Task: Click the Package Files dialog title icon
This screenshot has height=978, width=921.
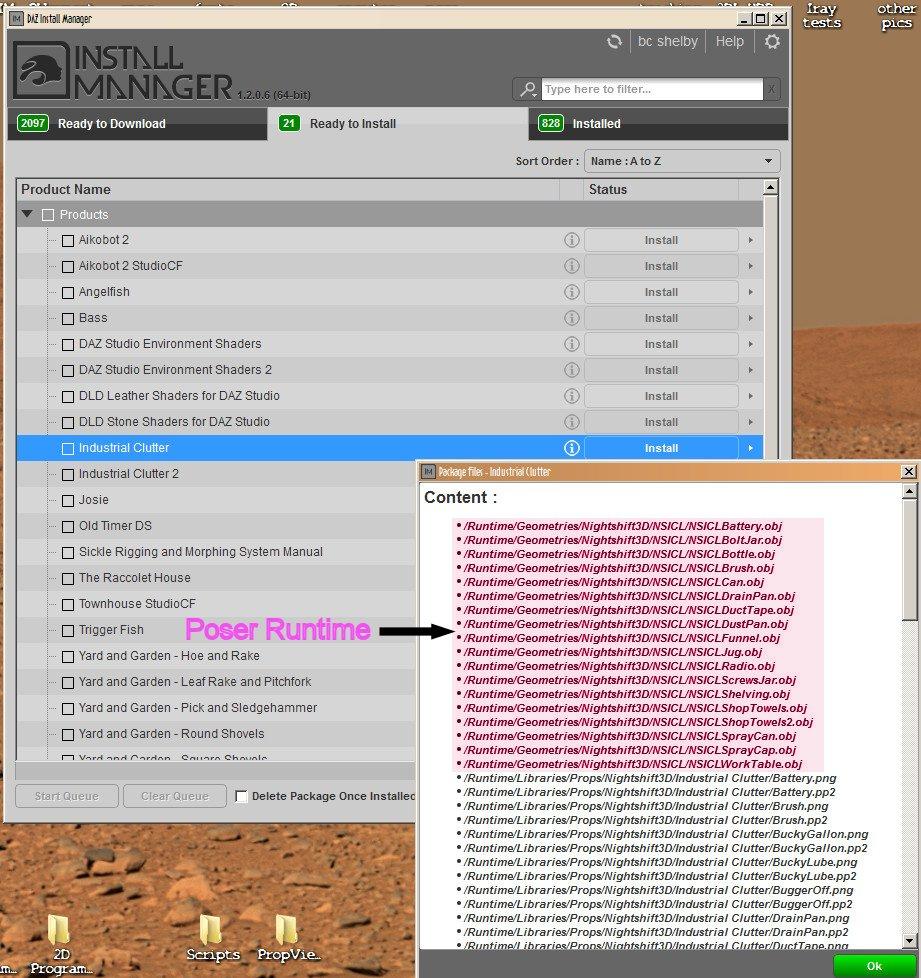Action: coord(428,472)
